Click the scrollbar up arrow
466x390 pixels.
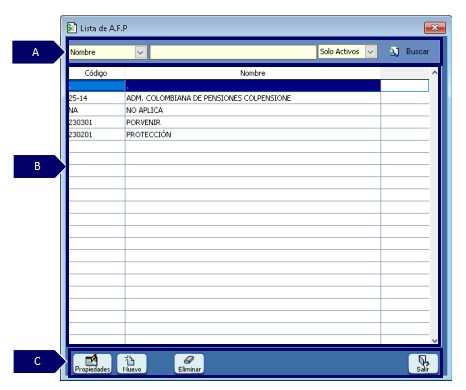pos(434,73)
